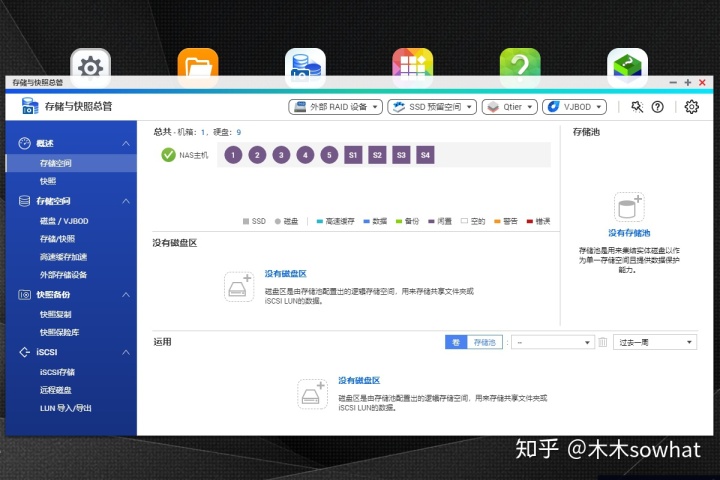Collapse the iSCSI sidebar section
Viewport: 720px width, 480px height.
[126, 352]
